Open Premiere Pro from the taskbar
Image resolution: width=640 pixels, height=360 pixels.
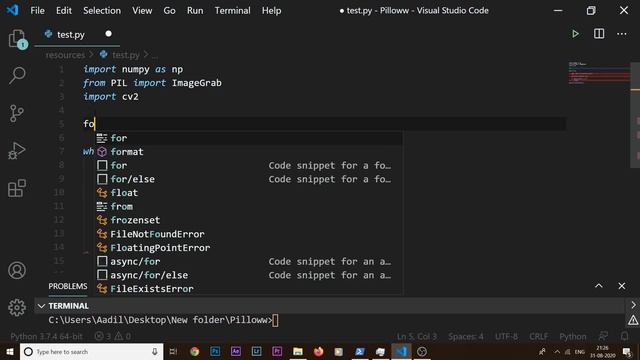[x=277, y=351]
